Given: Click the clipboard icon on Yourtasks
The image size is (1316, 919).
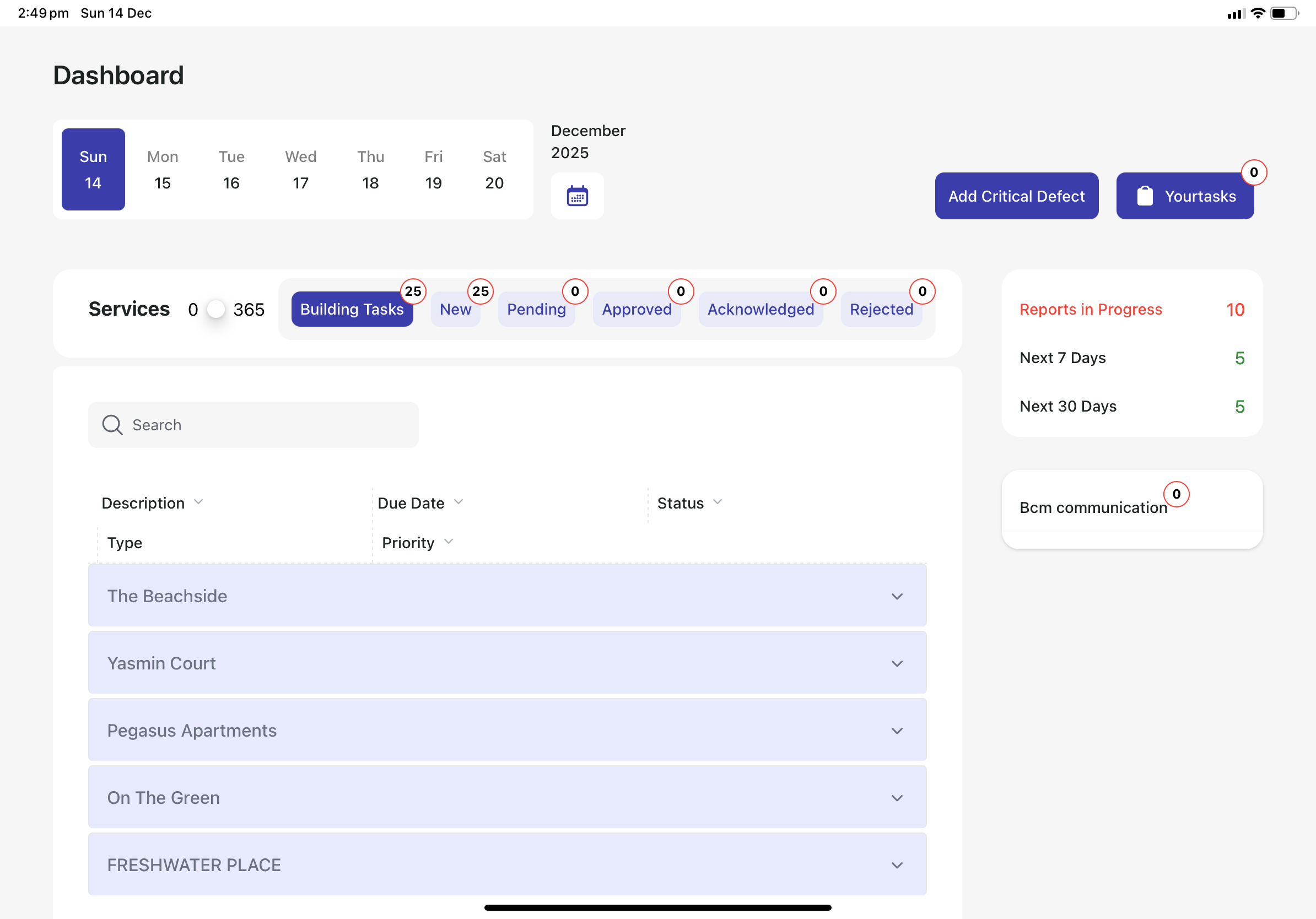Looking at the screenshot, I should click(1145, 196).
